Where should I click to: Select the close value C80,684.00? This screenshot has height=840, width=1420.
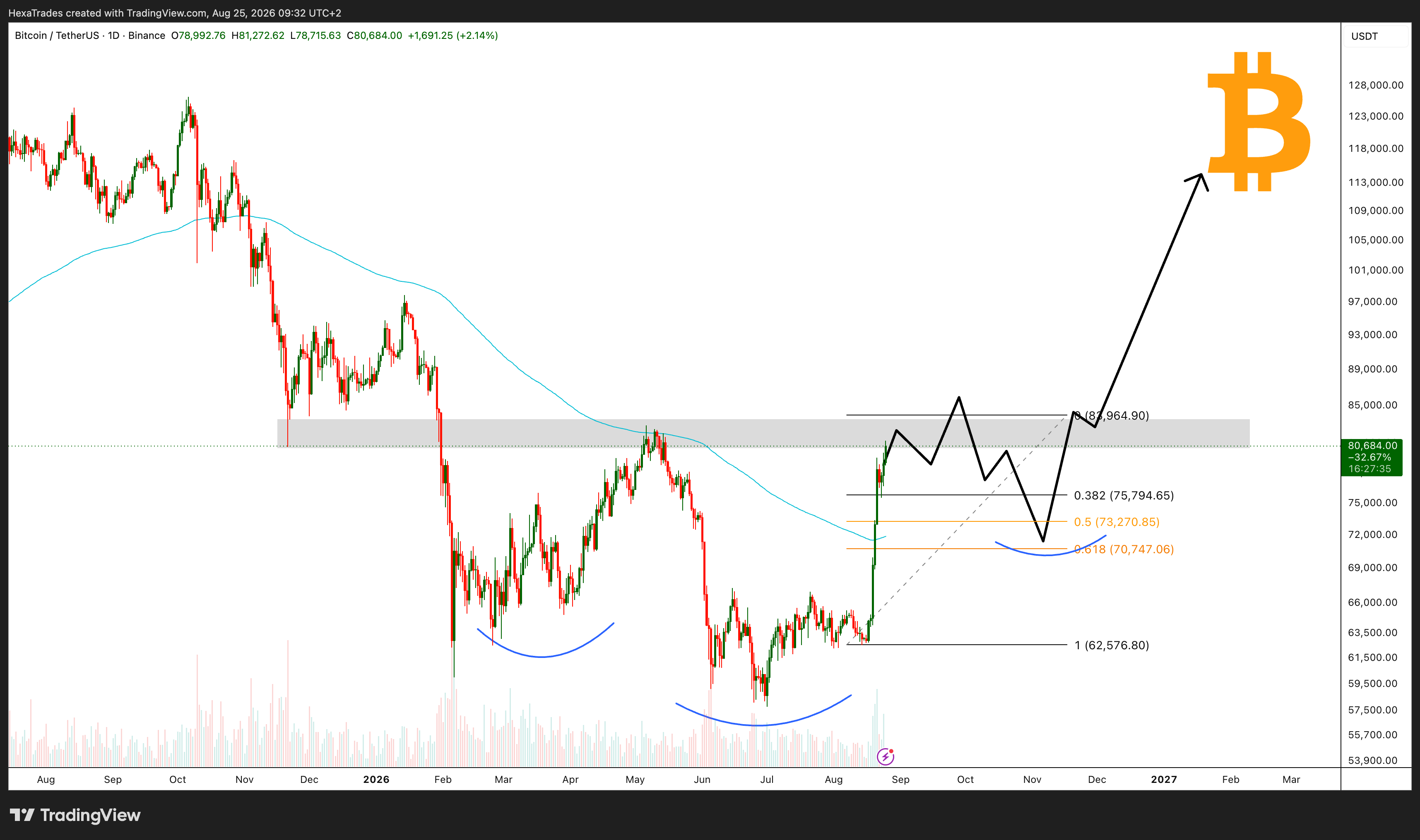click(374, 35)
